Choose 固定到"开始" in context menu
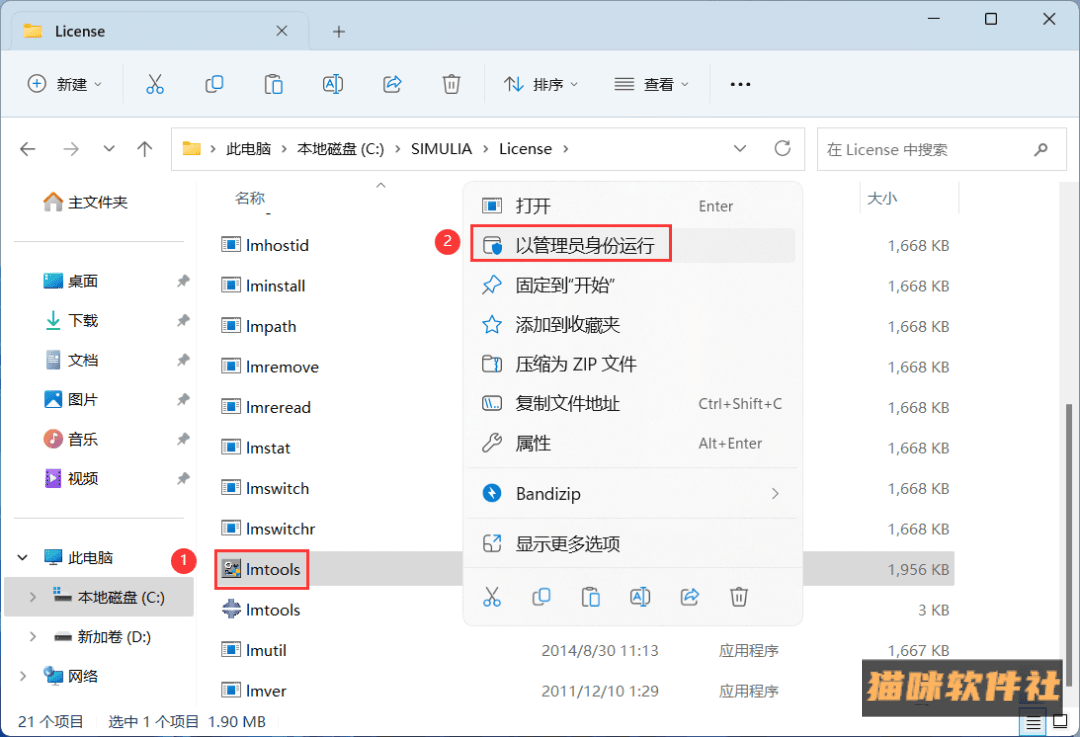 click(x=632, y=284)
